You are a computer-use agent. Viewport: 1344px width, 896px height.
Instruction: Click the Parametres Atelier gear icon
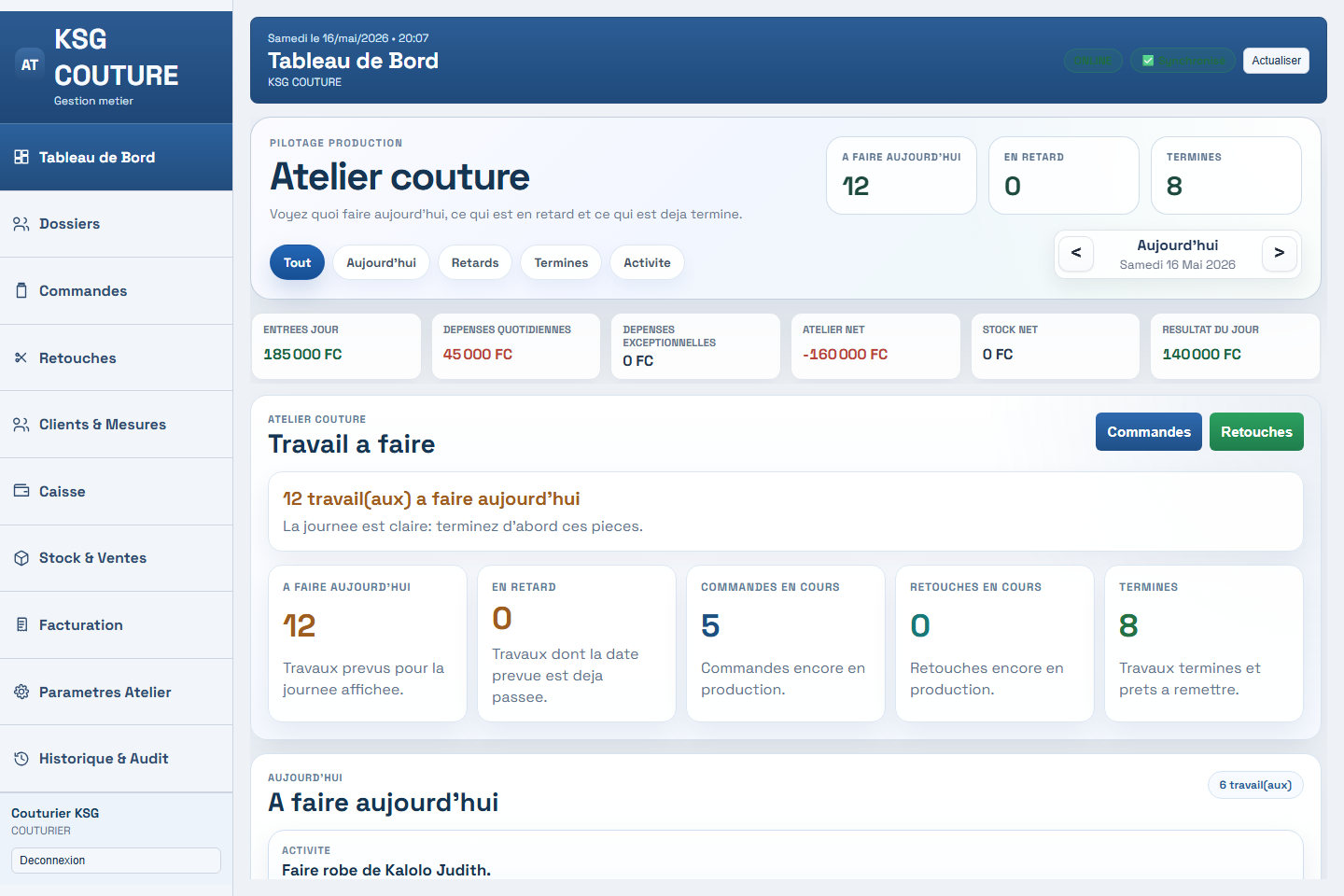(x=21, y=692)
